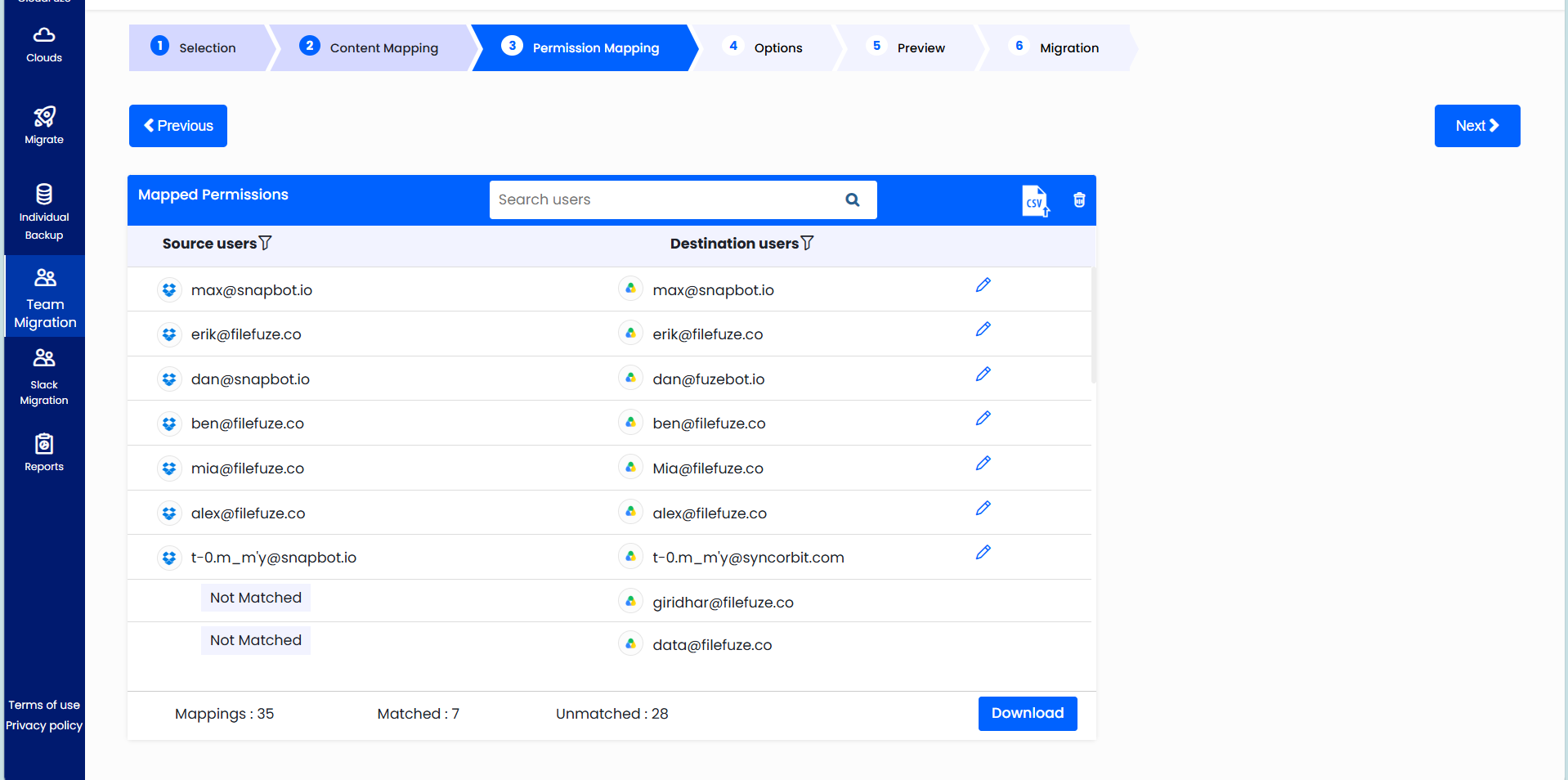Image resolution: width=1568 pixels, height=780 pixels.
Task: Click the Next button
Action: (x=1477, y=126)
